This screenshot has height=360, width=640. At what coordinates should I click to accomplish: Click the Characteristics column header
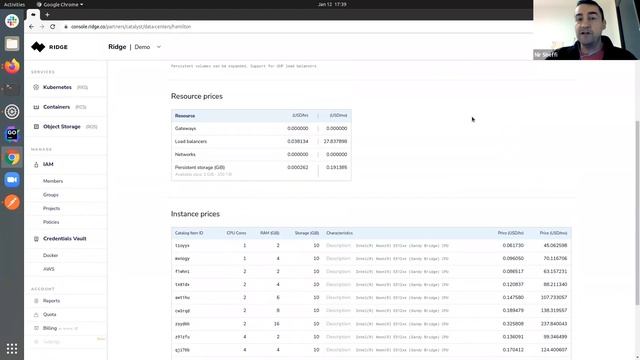[x=340, y=233]
